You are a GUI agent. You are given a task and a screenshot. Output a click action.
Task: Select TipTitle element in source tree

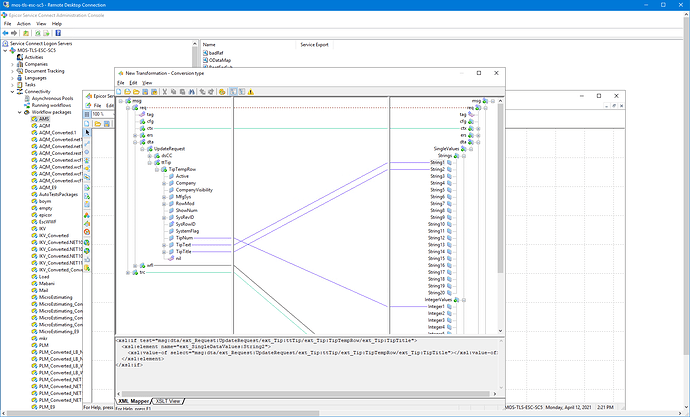pos(184,252)
